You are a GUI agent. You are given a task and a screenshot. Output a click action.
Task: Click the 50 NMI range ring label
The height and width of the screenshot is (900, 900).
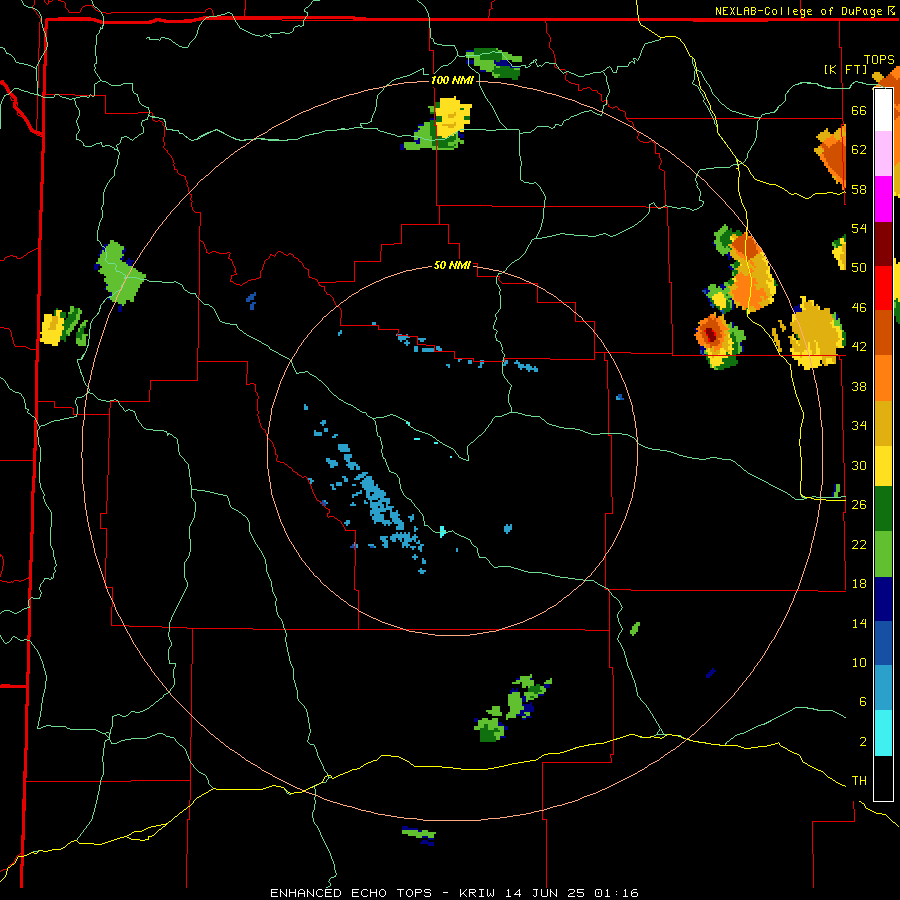coord(452,265)
